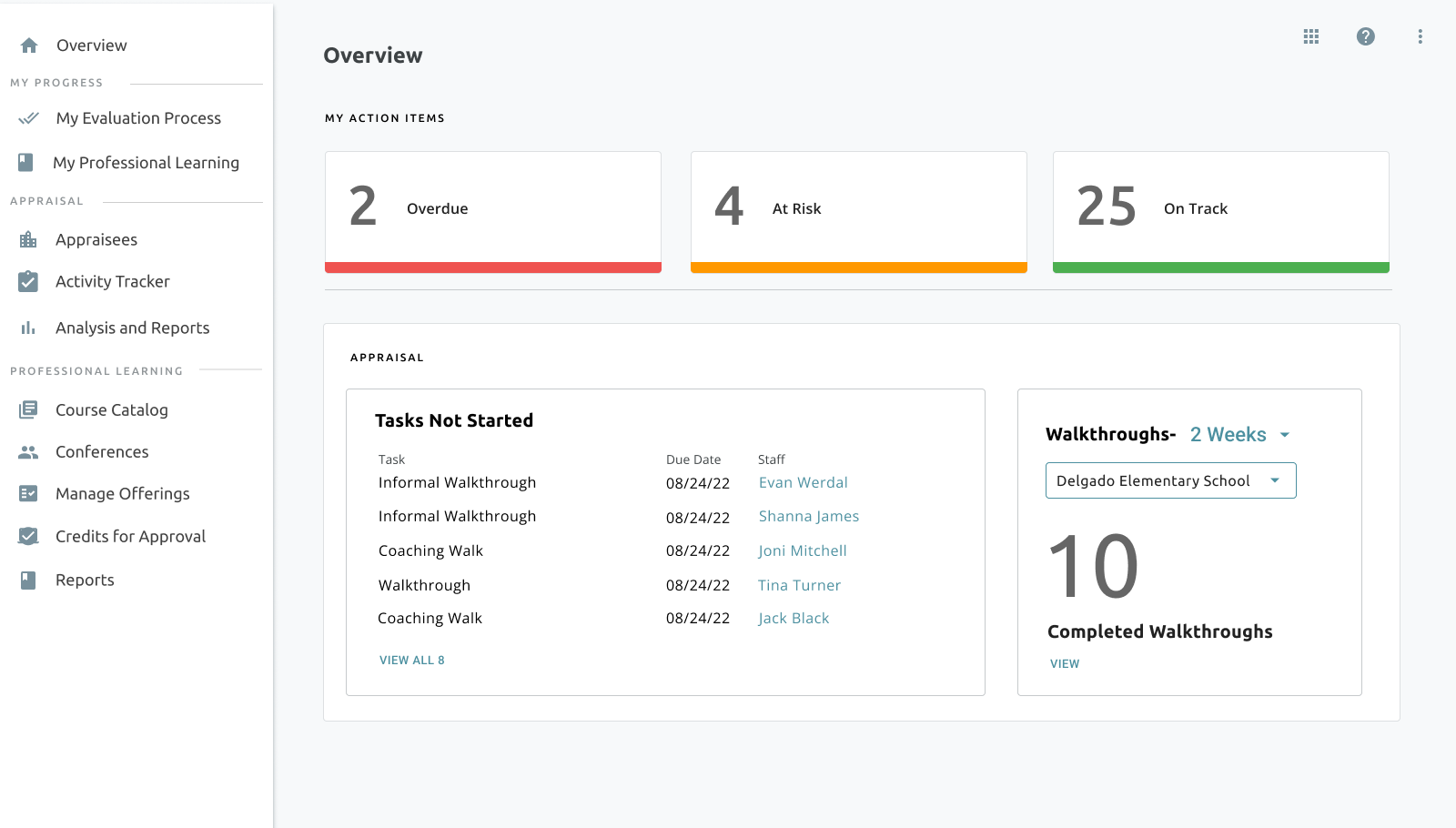The width and height of the screenshot is (1456, 828).
Task: Open the Delgado Elementary School dropdown
Action: coord(1170,480)
